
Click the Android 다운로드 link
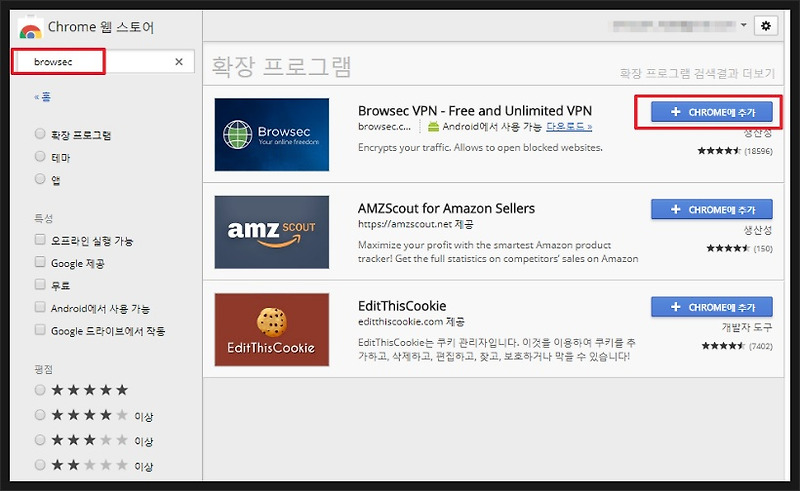(569, 127)
